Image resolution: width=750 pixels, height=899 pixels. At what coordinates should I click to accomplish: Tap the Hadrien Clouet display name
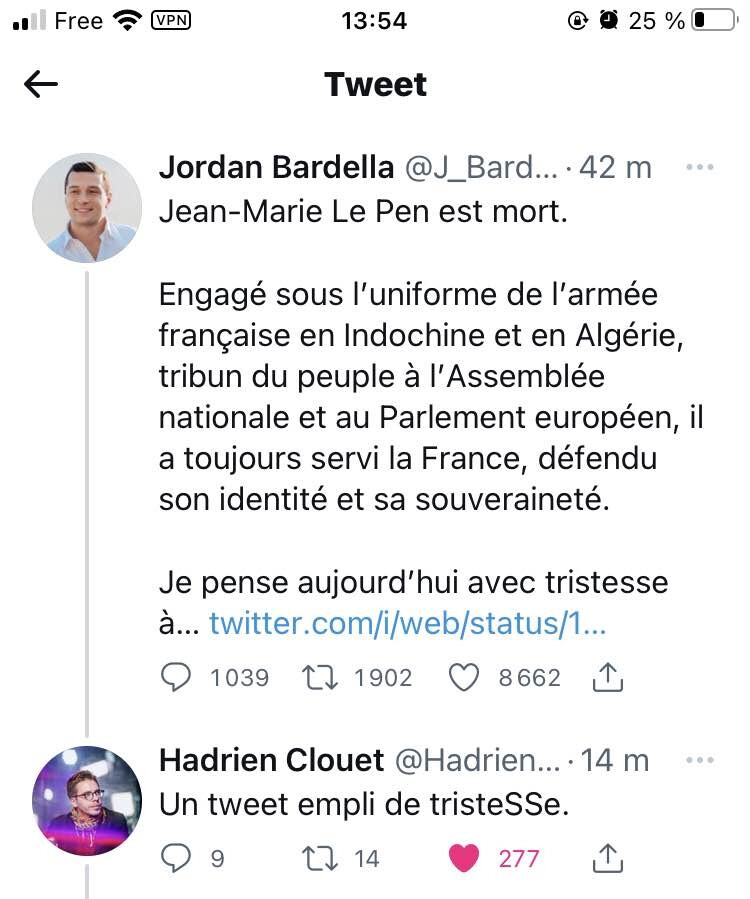point(271,761)
